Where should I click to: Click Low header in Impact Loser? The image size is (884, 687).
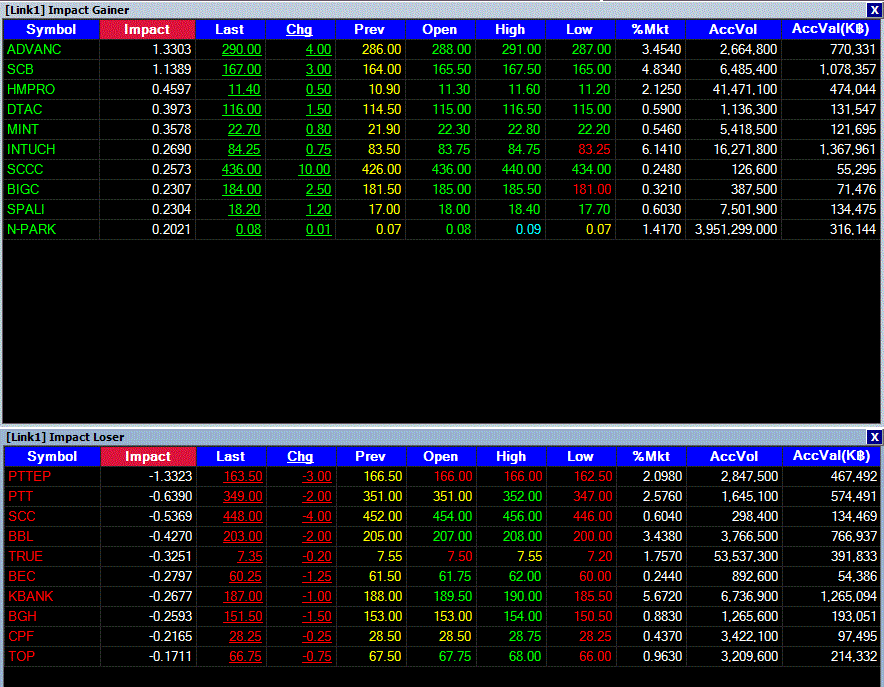pyautogui.click(x=581, y=456)
